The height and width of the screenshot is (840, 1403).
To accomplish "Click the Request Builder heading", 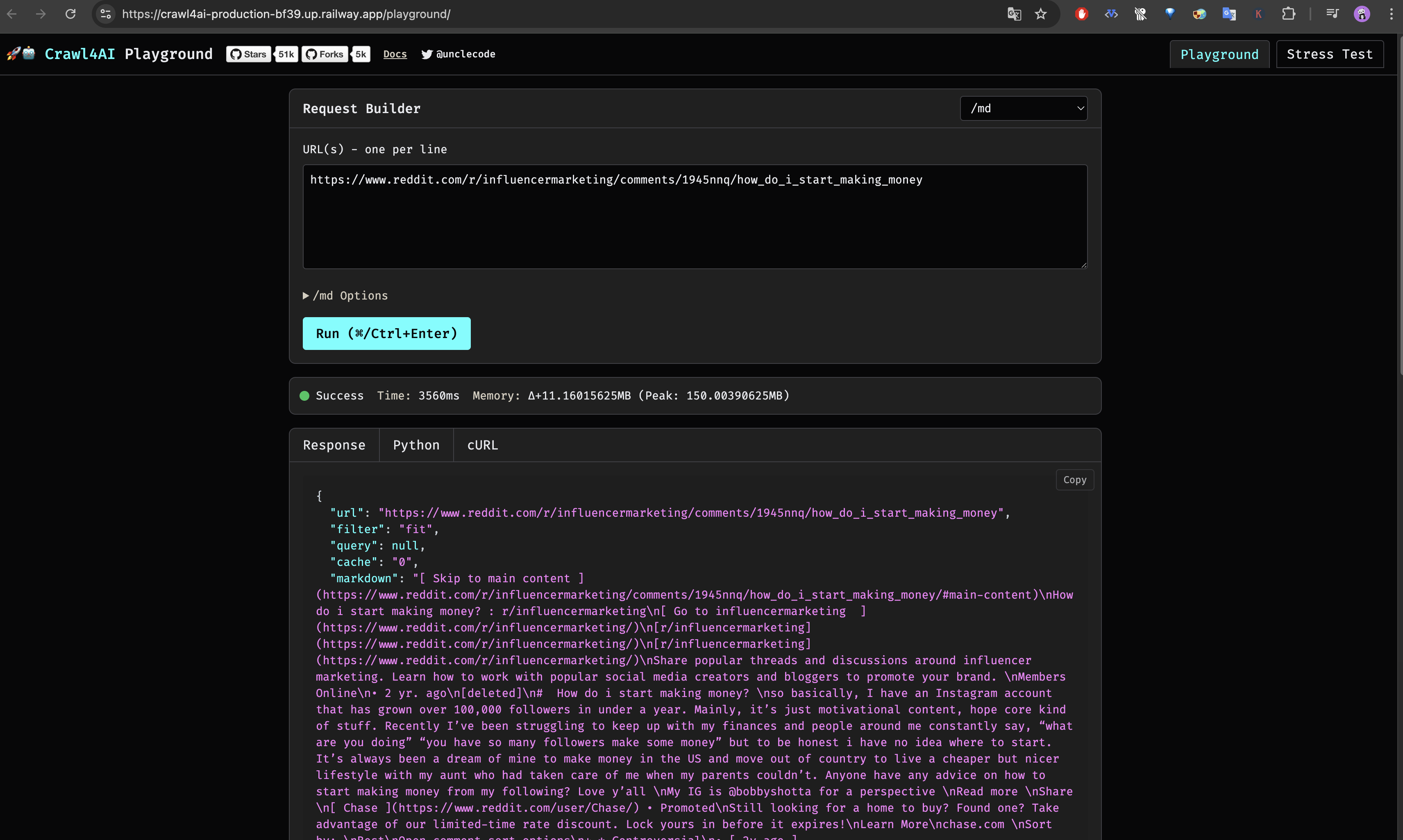I will pyautogui.click(x=361, y=108).
